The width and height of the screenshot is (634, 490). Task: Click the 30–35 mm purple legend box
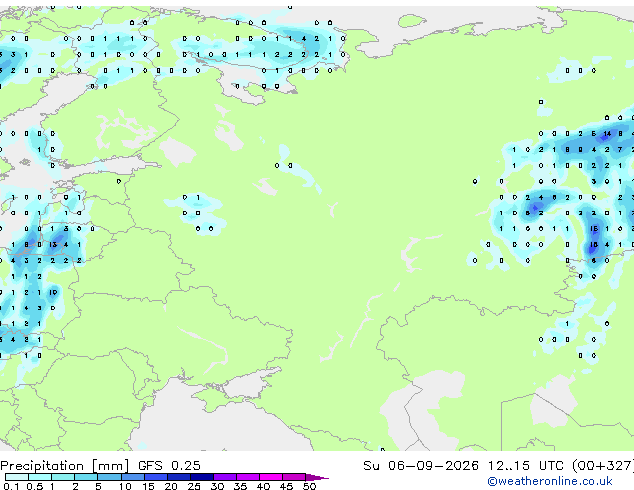click(x=225, y=477)
